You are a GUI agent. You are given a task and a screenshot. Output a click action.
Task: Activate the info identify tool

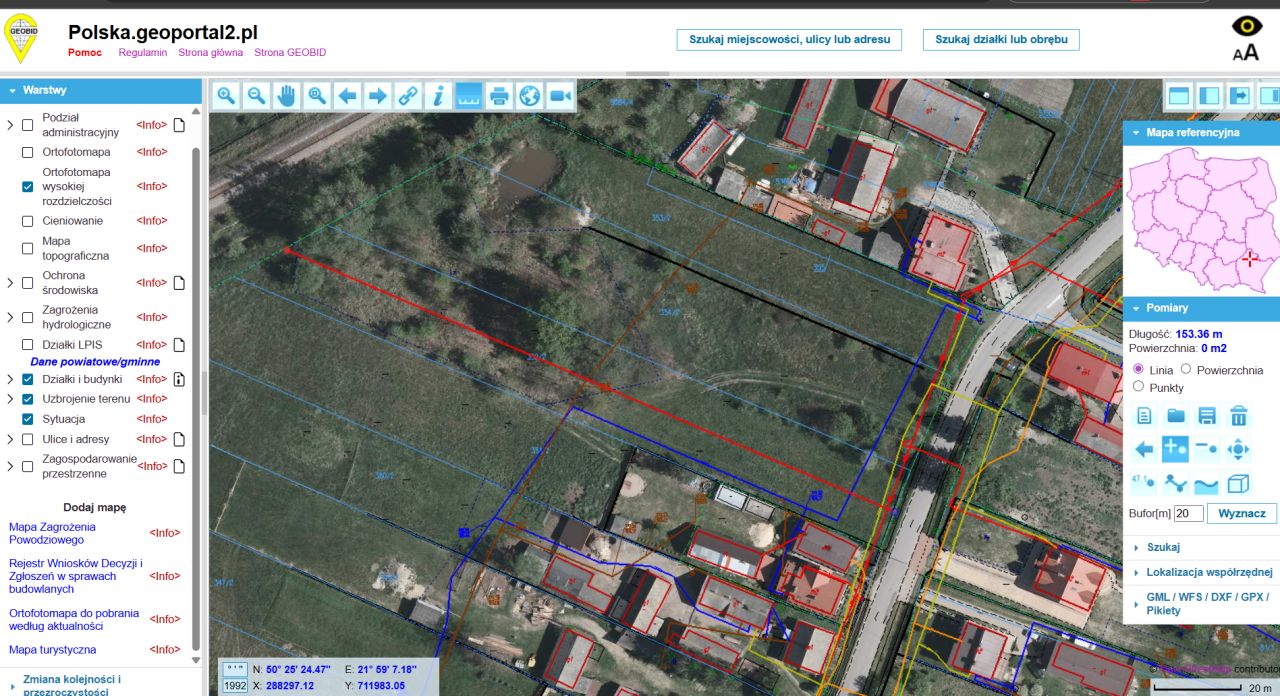pos(438,96)
